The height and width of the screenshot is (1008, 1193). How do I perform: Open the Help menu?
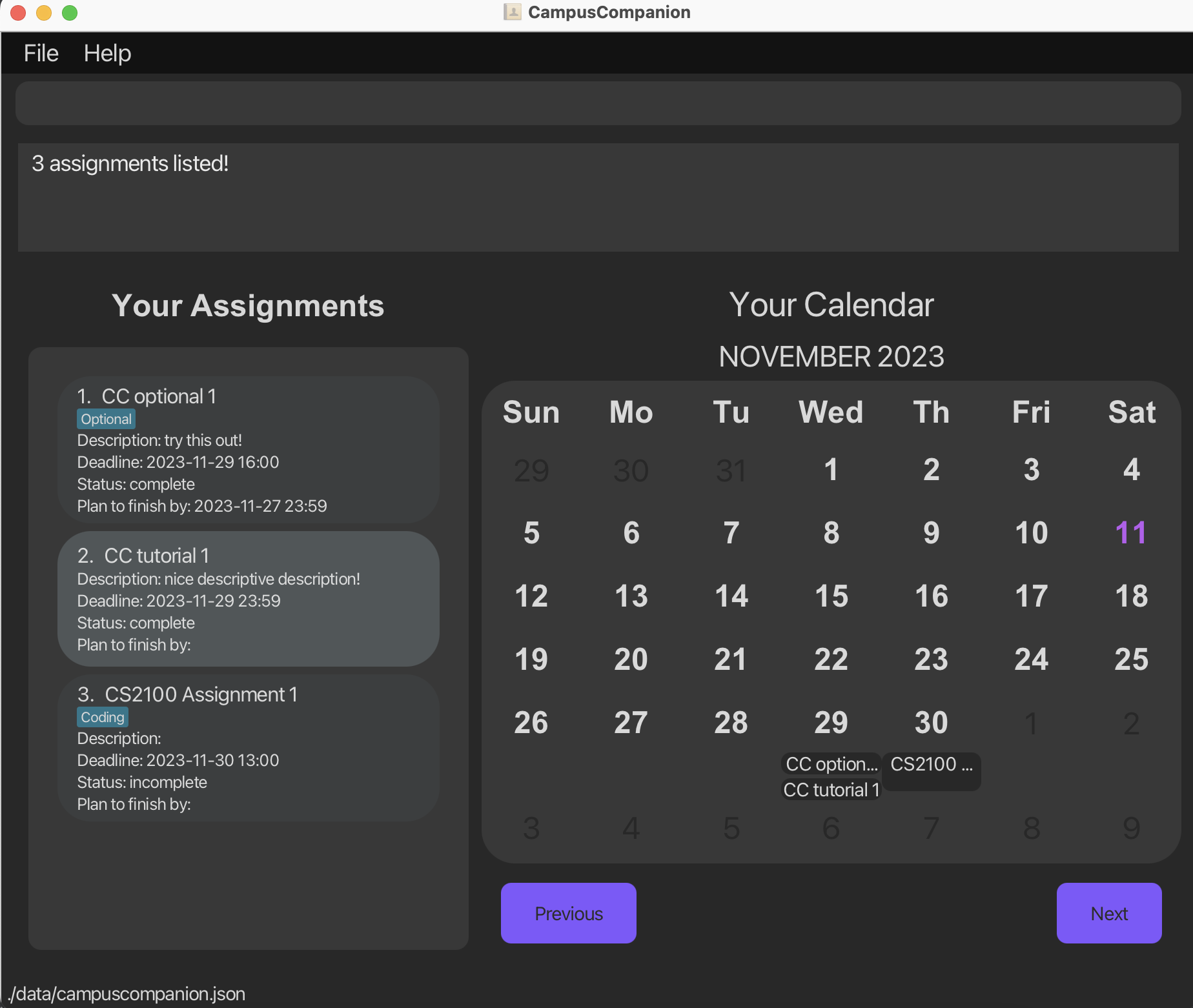(x=107, y=53)
